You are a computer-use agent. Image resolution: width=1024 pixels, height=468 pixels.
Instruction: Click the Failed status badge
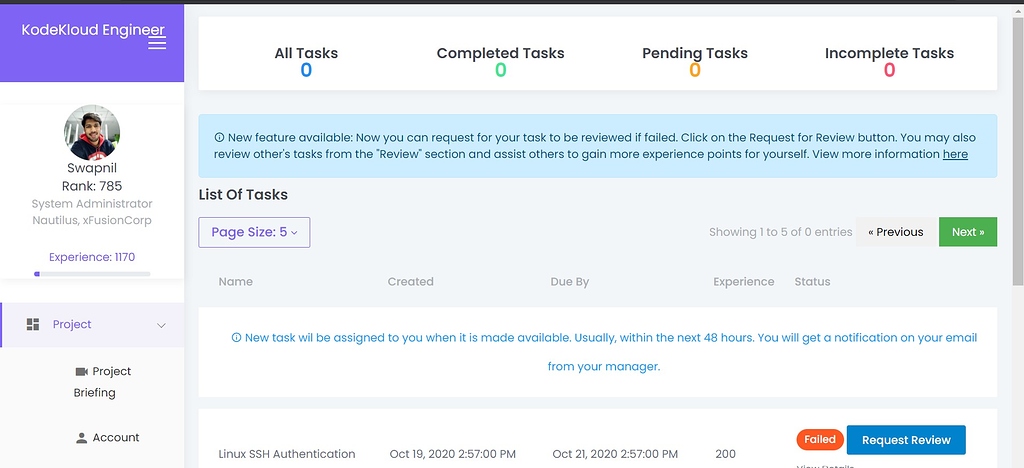click(x=819, y=439)
